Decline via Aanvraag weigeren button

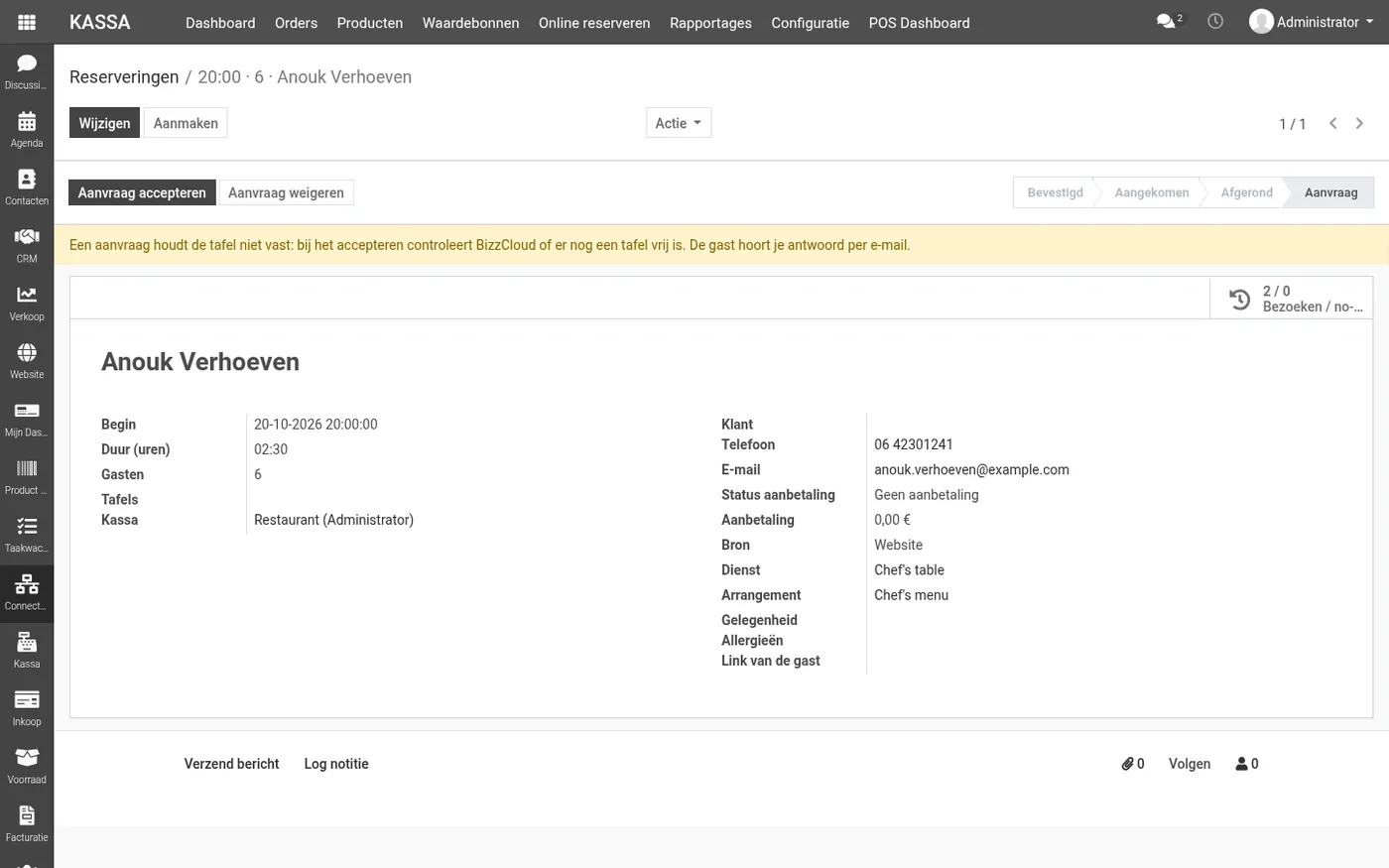[286, 192]
